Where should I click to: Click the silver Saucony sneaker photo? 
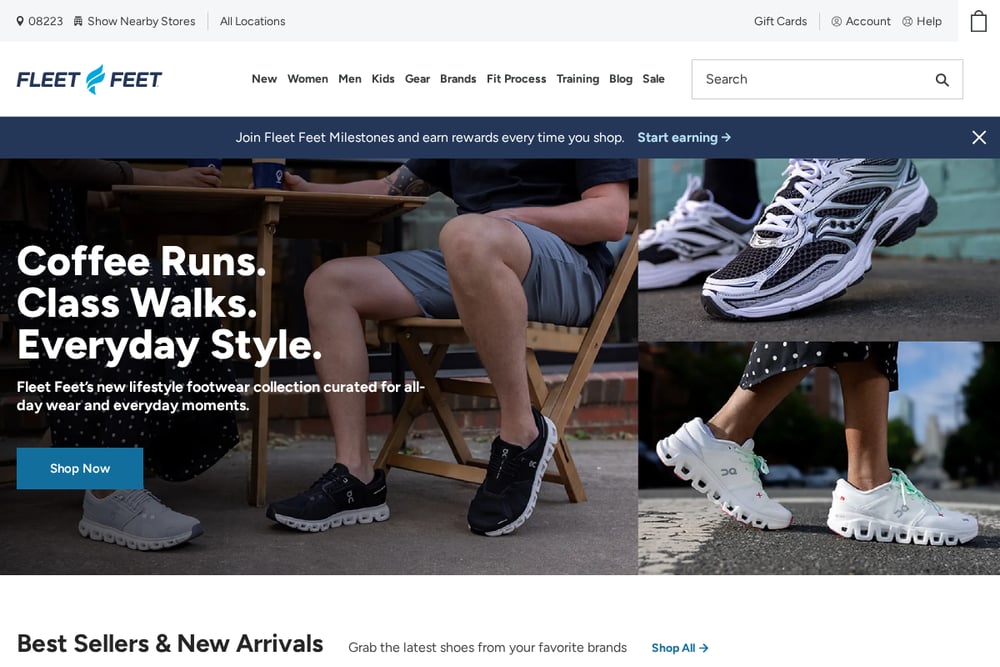819,249
